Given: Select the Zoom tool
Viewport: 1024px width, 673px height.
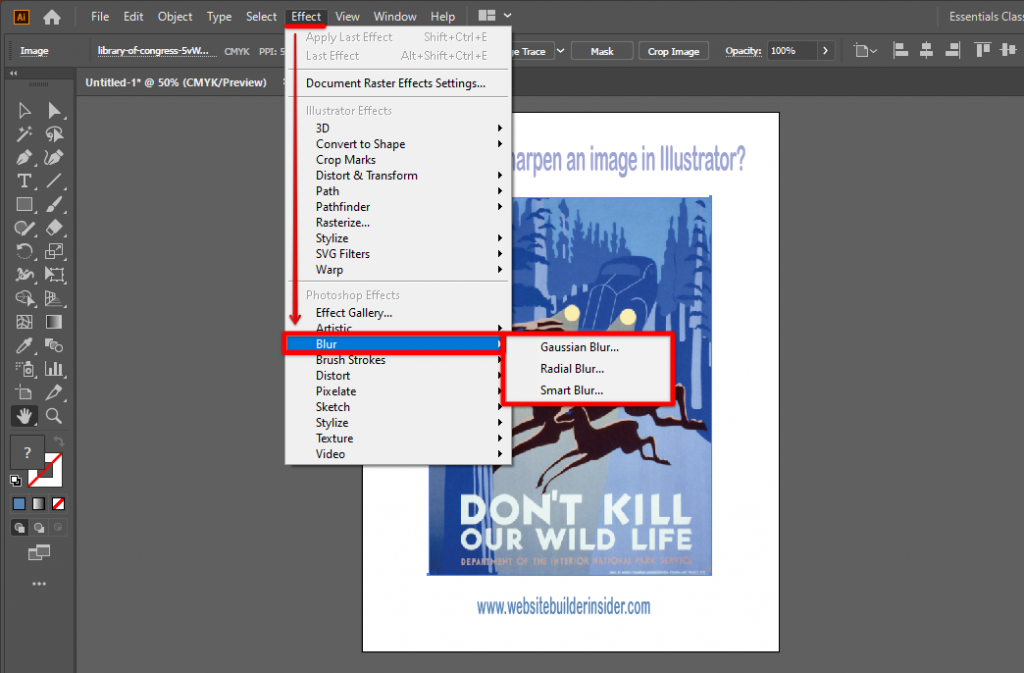Looking at the screenshot, I should [55, 416].
